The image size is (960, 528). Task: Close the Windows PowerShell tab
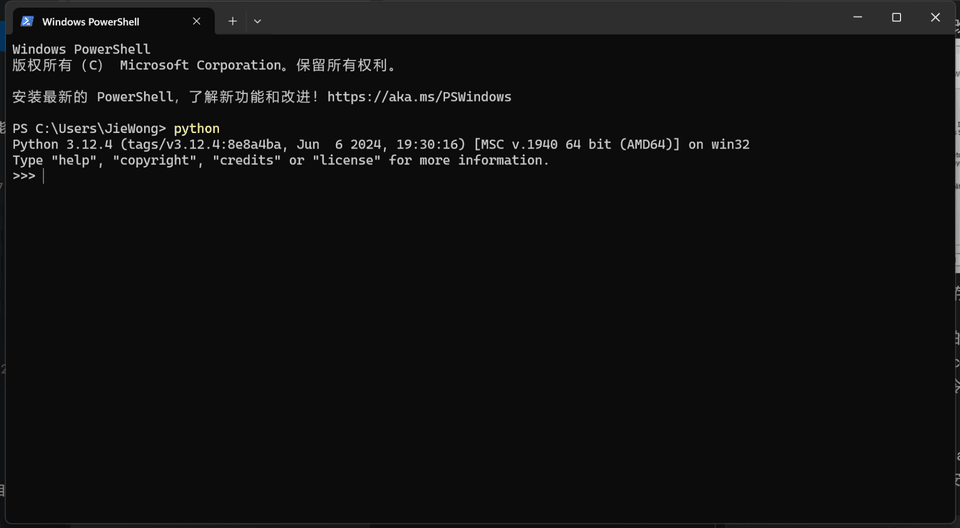click(x=197, y=21)
